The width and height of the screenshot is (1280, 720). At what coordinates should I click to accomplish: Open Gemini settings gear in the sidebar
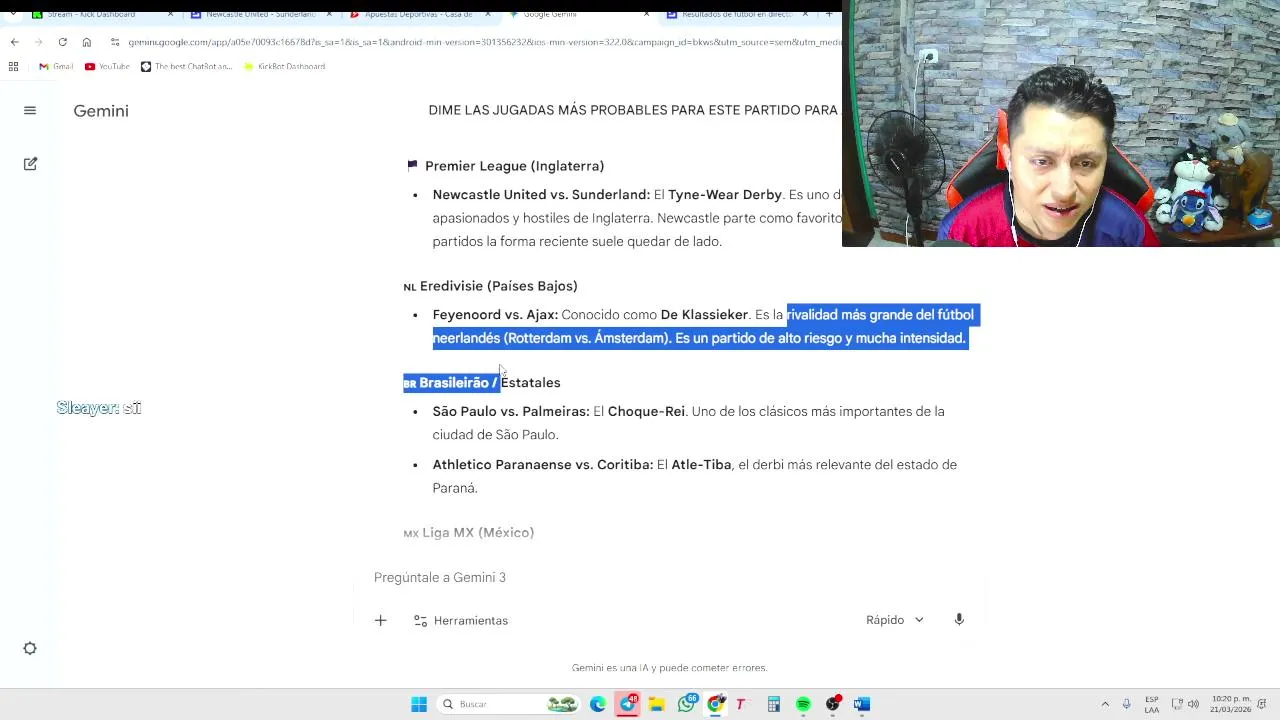click(30, 649)
